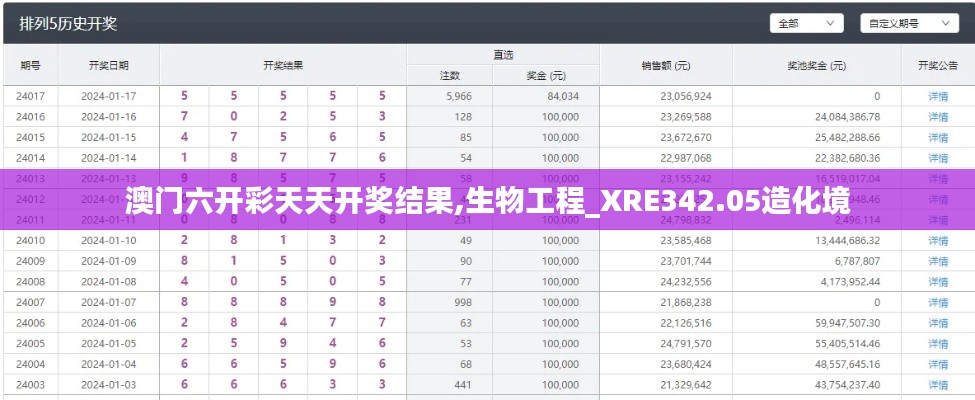Image resolution: width=975 pixels, height=400 pixels.
Task: Click the 排列5历史开奖 title
Action: pyautogui.click(x=68, y=23)
